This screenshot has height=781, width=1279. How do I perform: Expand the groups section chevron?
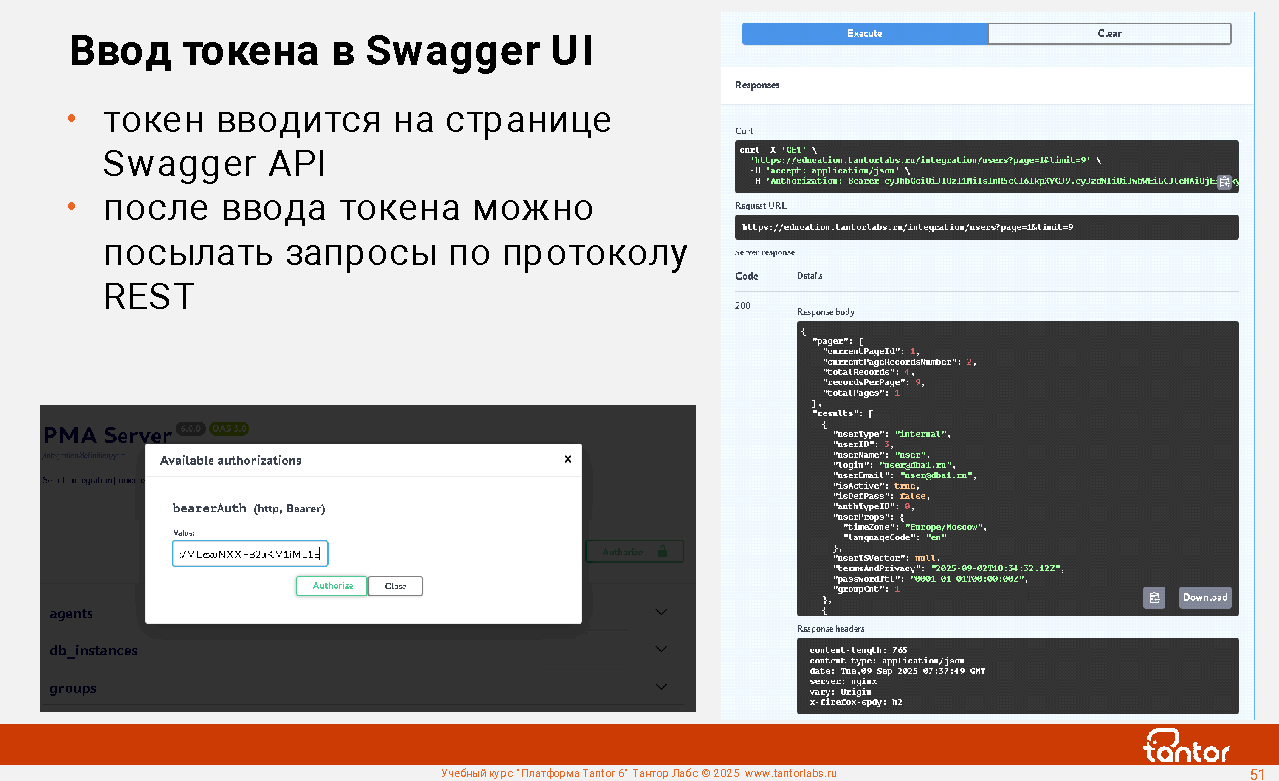661,687
